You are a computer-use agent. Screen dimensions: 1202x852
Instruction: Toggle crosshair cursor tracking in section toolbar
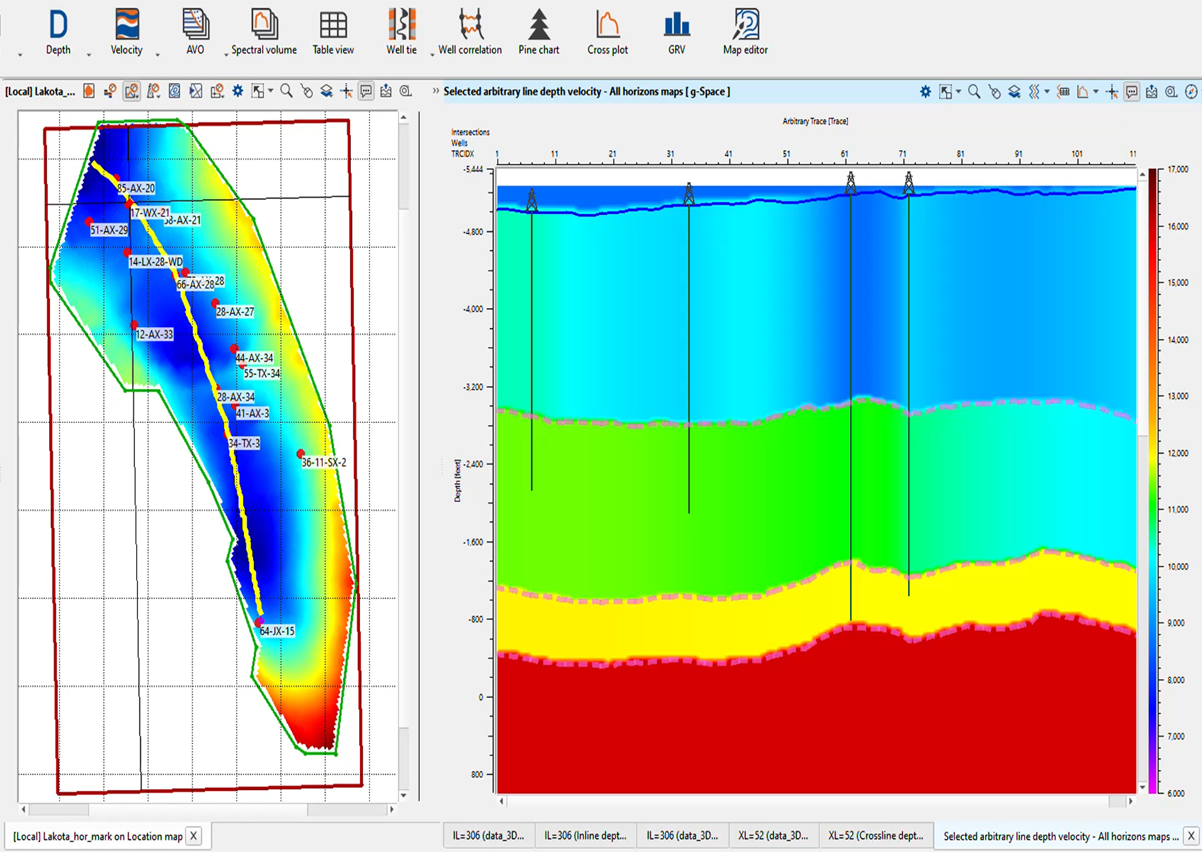tap(1112, 91)
